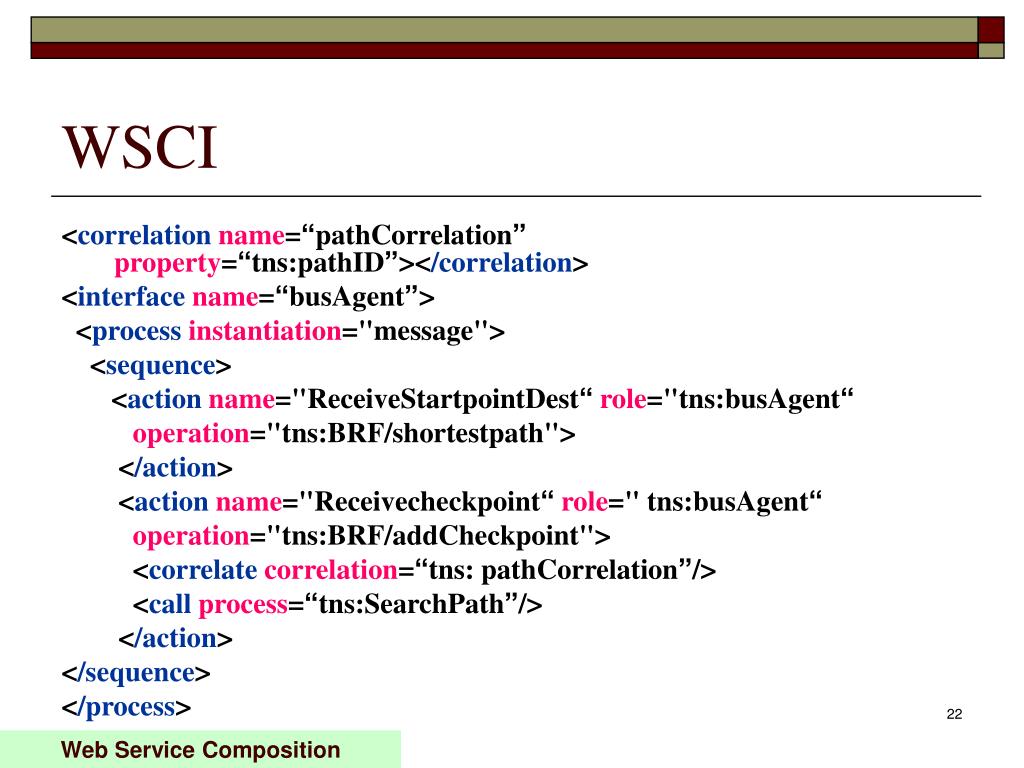Click the closing </sequence> tag

click(136, 673)
